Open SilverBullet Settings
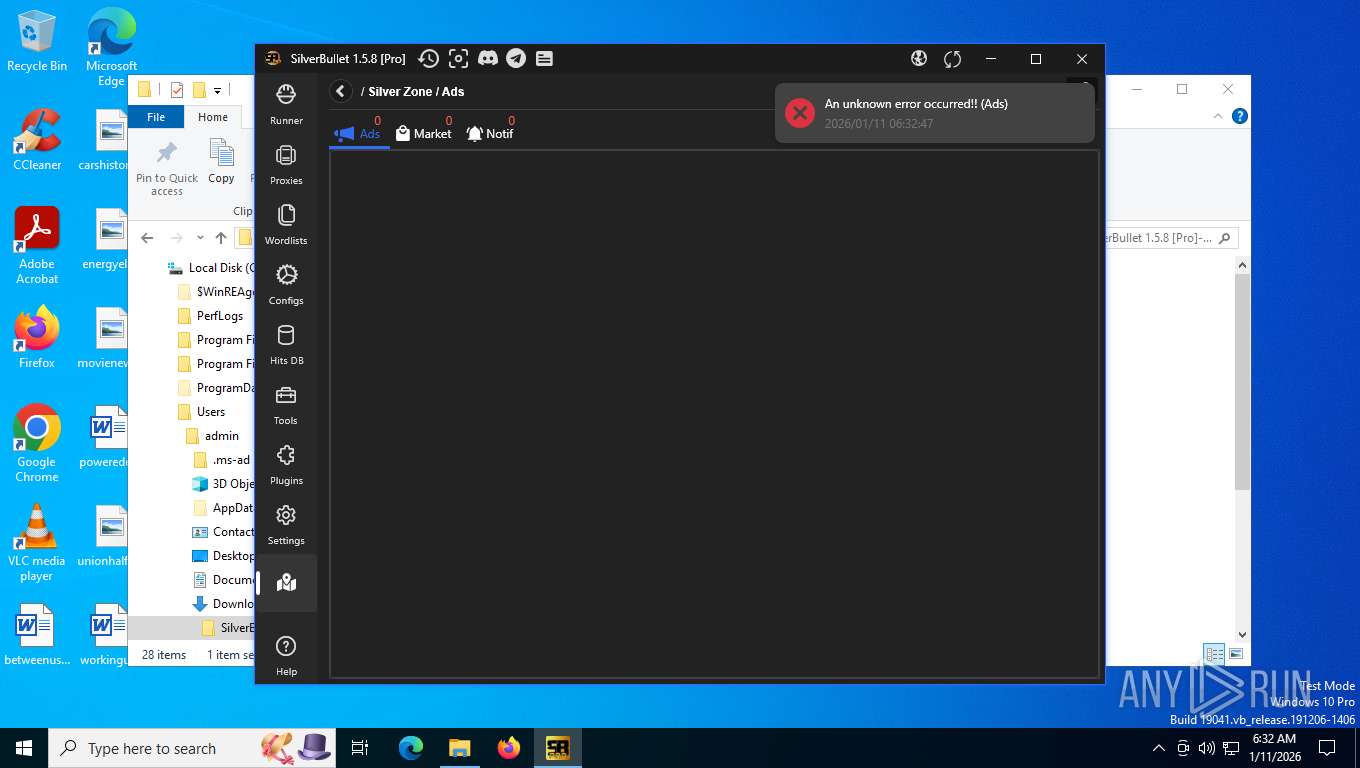Viewport: 1360px width, 768px height. click(x=286, y=524)
